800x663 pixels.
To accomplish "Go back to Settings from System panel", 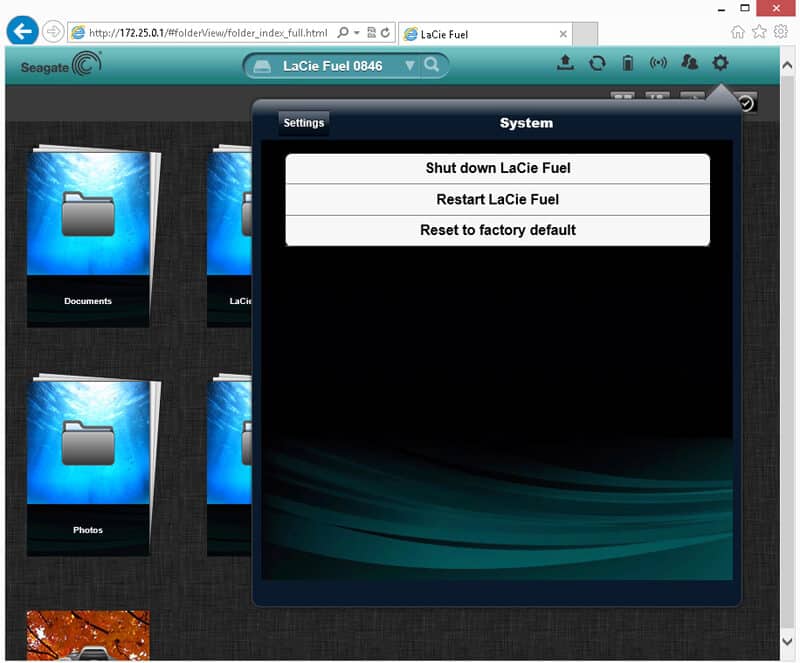I will (x=304, y=123).
